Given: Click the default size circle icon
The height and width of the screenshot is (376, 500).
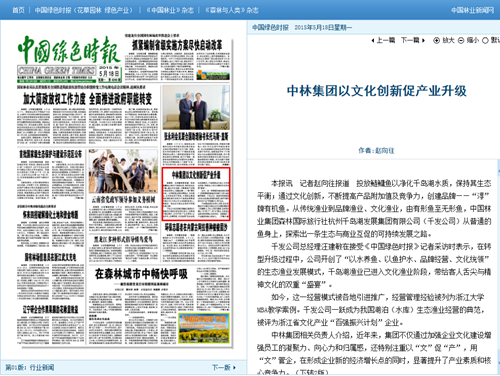Looking at the screenshot, I should coord(485,40).
